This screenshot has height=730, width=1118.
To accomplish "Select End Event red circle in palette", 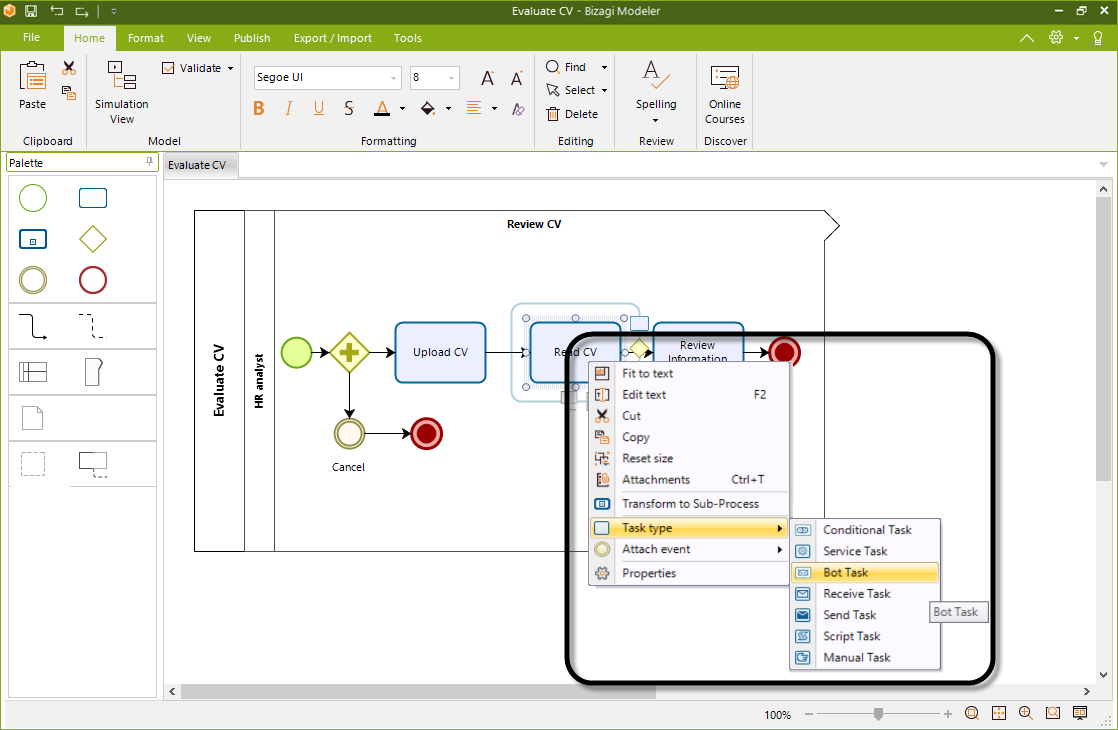I will [x=93, y=280].
